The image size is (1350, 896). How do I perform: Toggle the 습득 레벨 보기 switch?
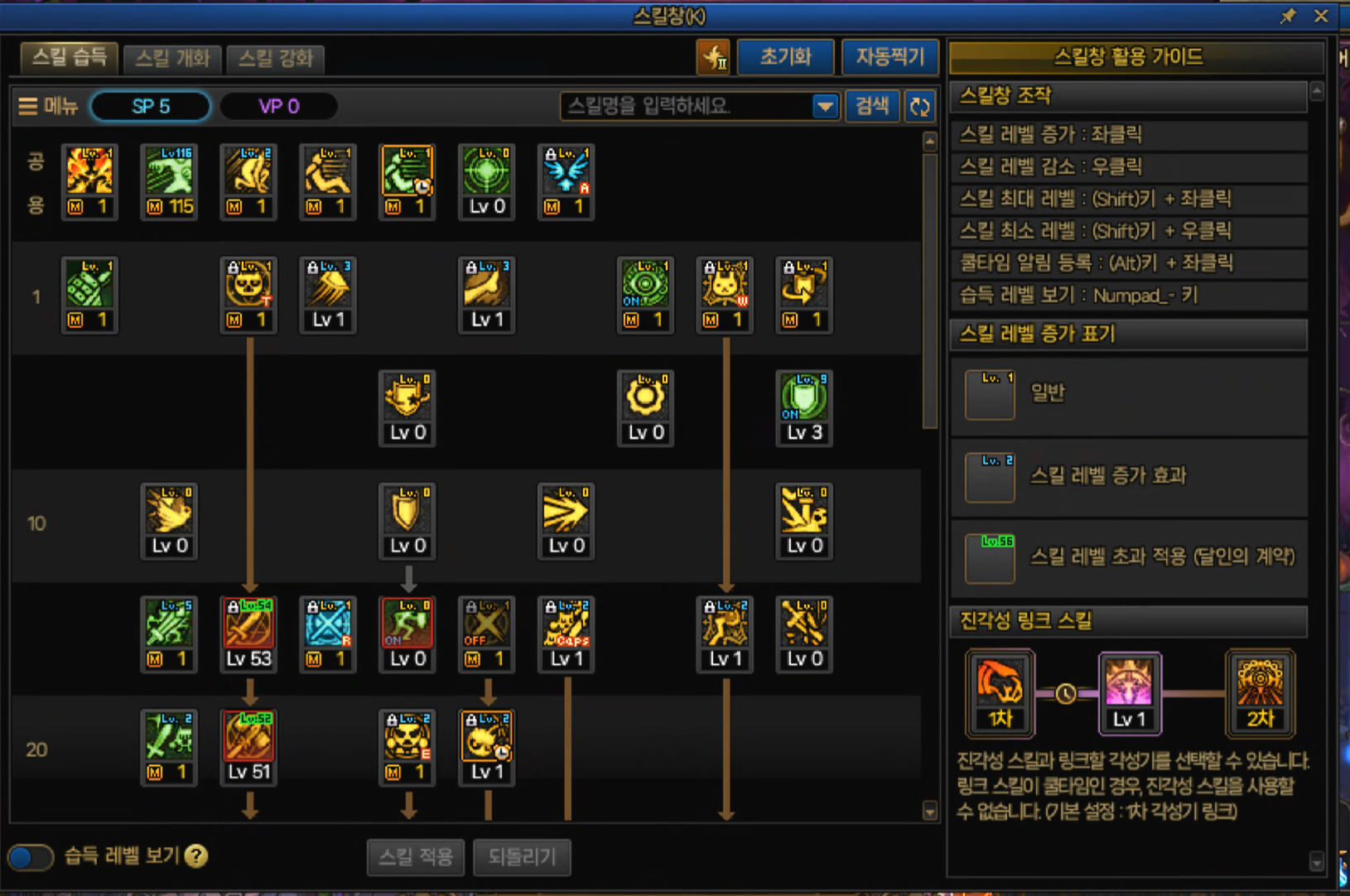(x=31, y=856)
